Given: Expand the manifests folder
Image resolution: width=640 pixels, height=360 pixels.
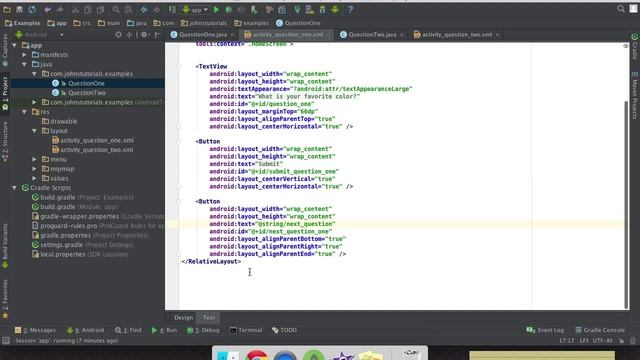Looking at the screenshot, I should pos(24,55).
